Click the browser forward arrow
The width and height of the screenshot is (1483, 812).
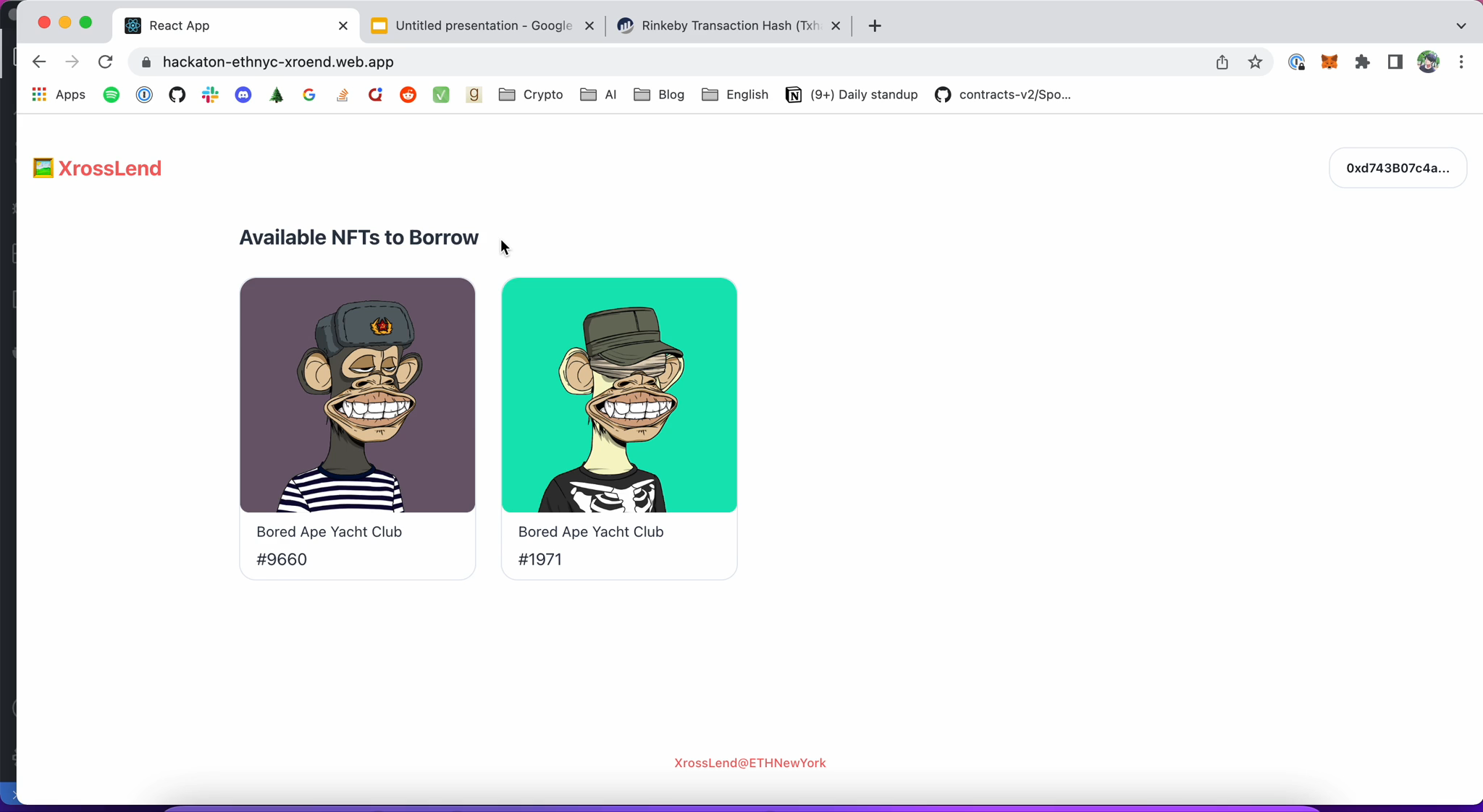(x=72, y=62)
